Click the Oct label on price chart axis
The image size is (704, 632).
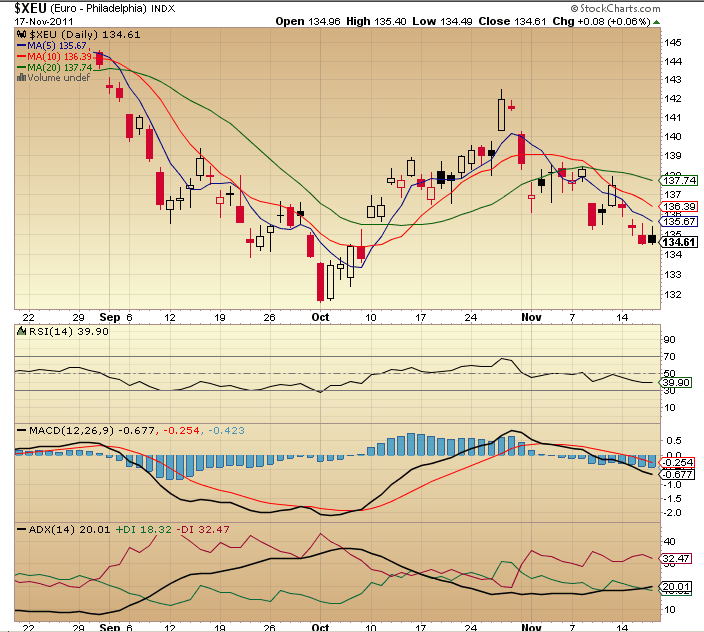coord(320,317)
